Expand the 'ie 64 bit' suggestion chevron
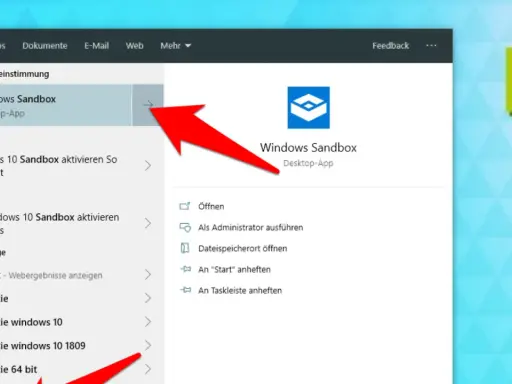Screen dimensions: 512x384 click(148, 369)
